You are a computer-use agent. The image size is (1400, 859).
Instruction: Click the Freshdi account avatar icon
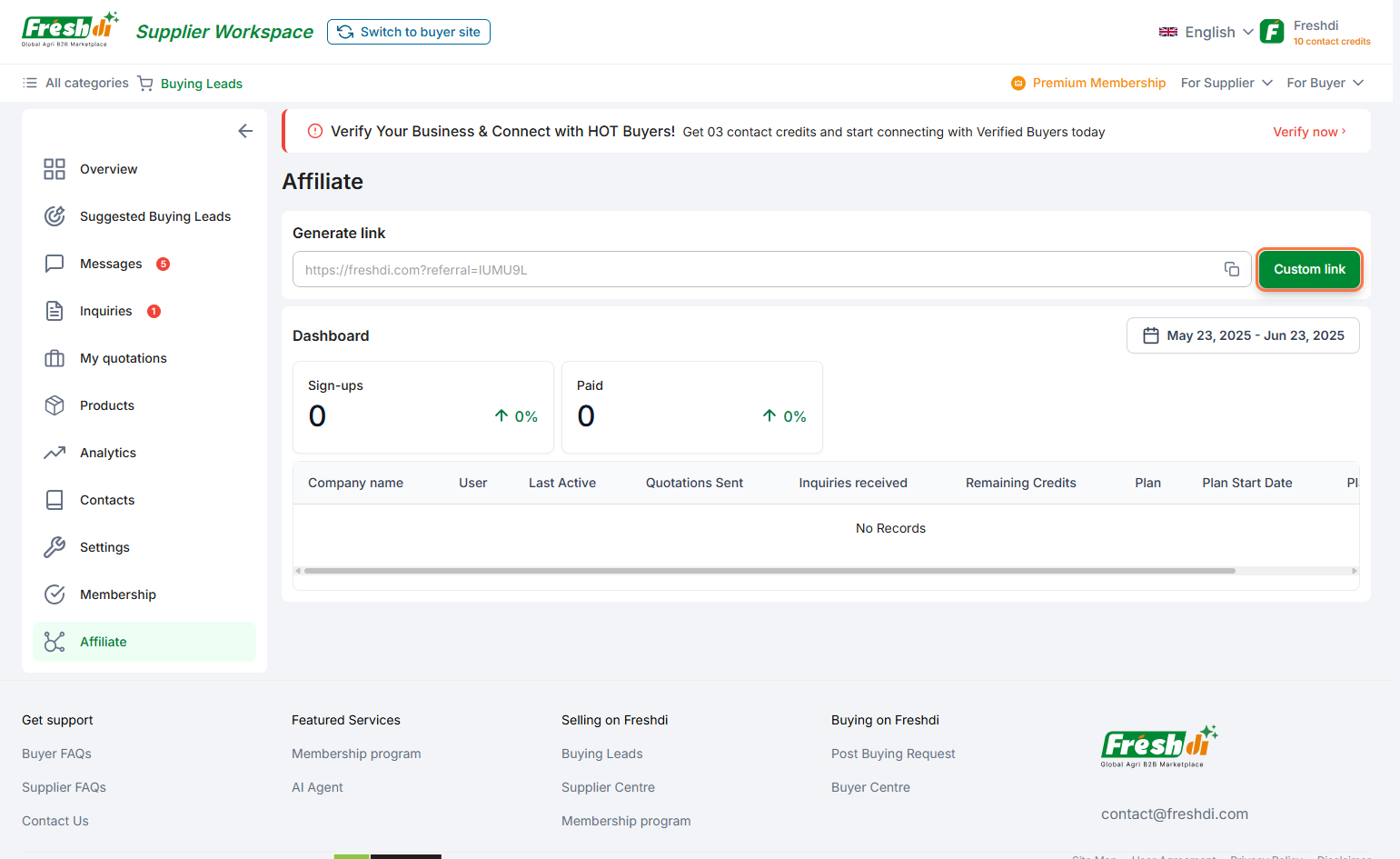pyautogui.click(x=1272, y=32)
